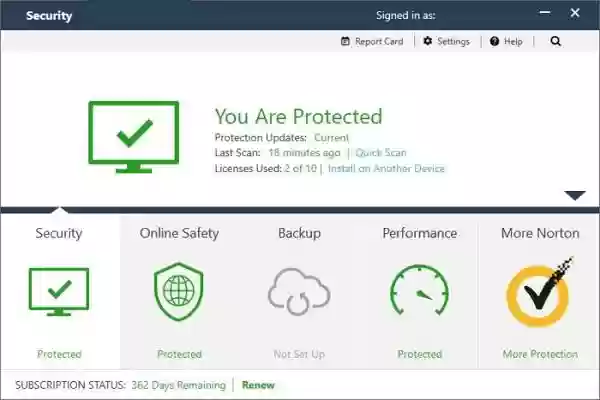Click the Renew subscription link
600x400 pixels.
pos(258,385)
